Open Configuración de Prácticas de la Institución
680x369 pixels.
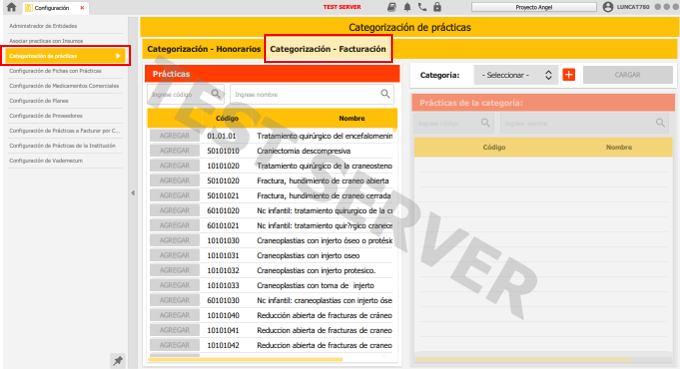pos(65,146)
